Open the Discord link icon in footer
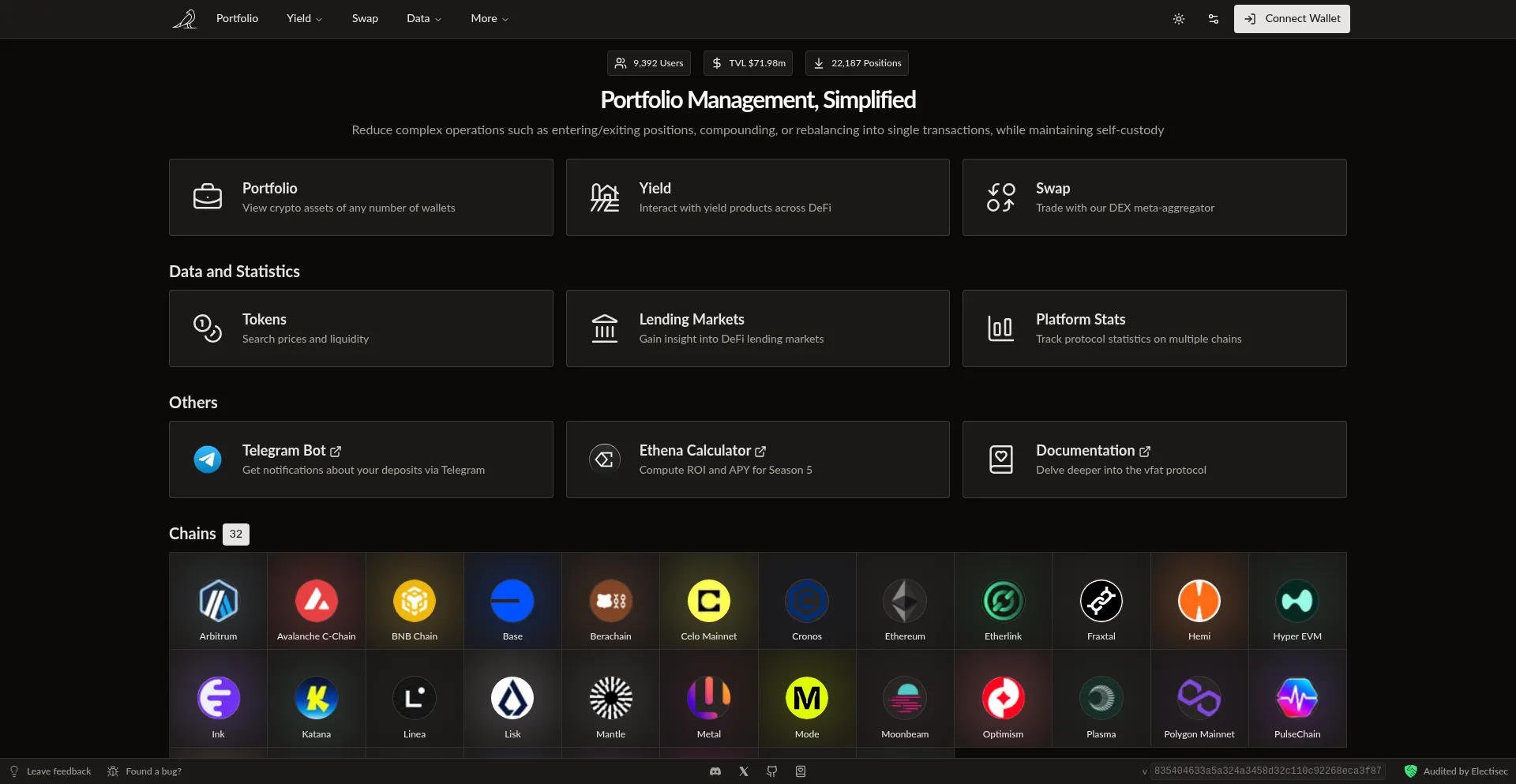 (715, 771)
